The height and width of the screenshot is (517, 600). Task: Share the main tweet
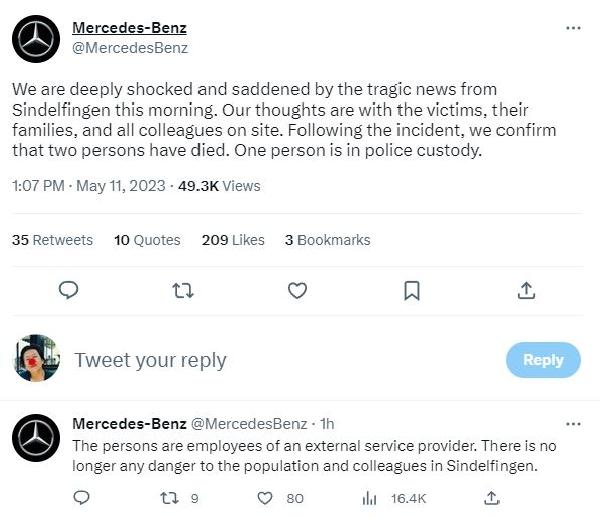point(526,290)
